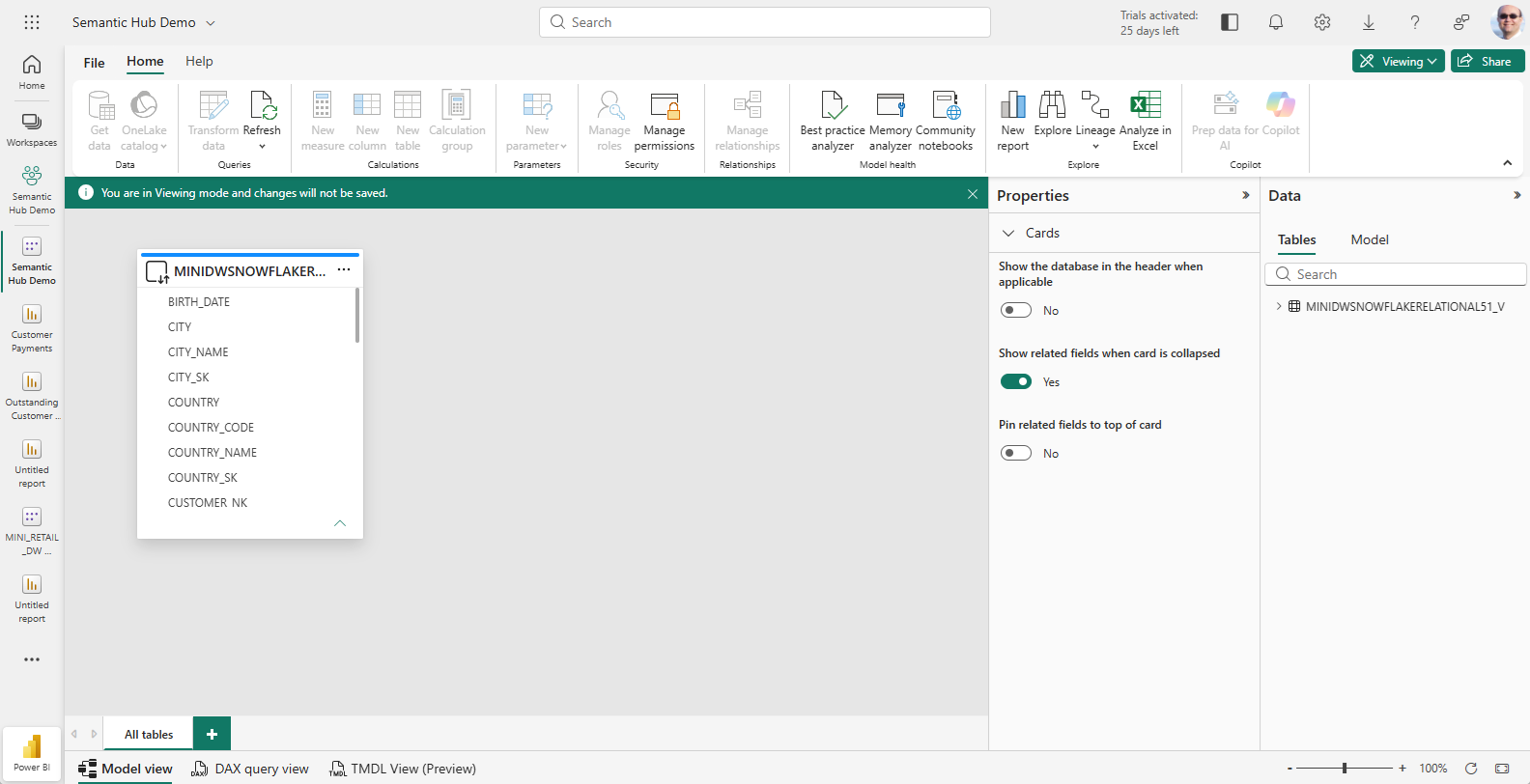Open the Semantic Hub Demo workspace icon
Screen dimensions: 1530x784
(32, 189)
